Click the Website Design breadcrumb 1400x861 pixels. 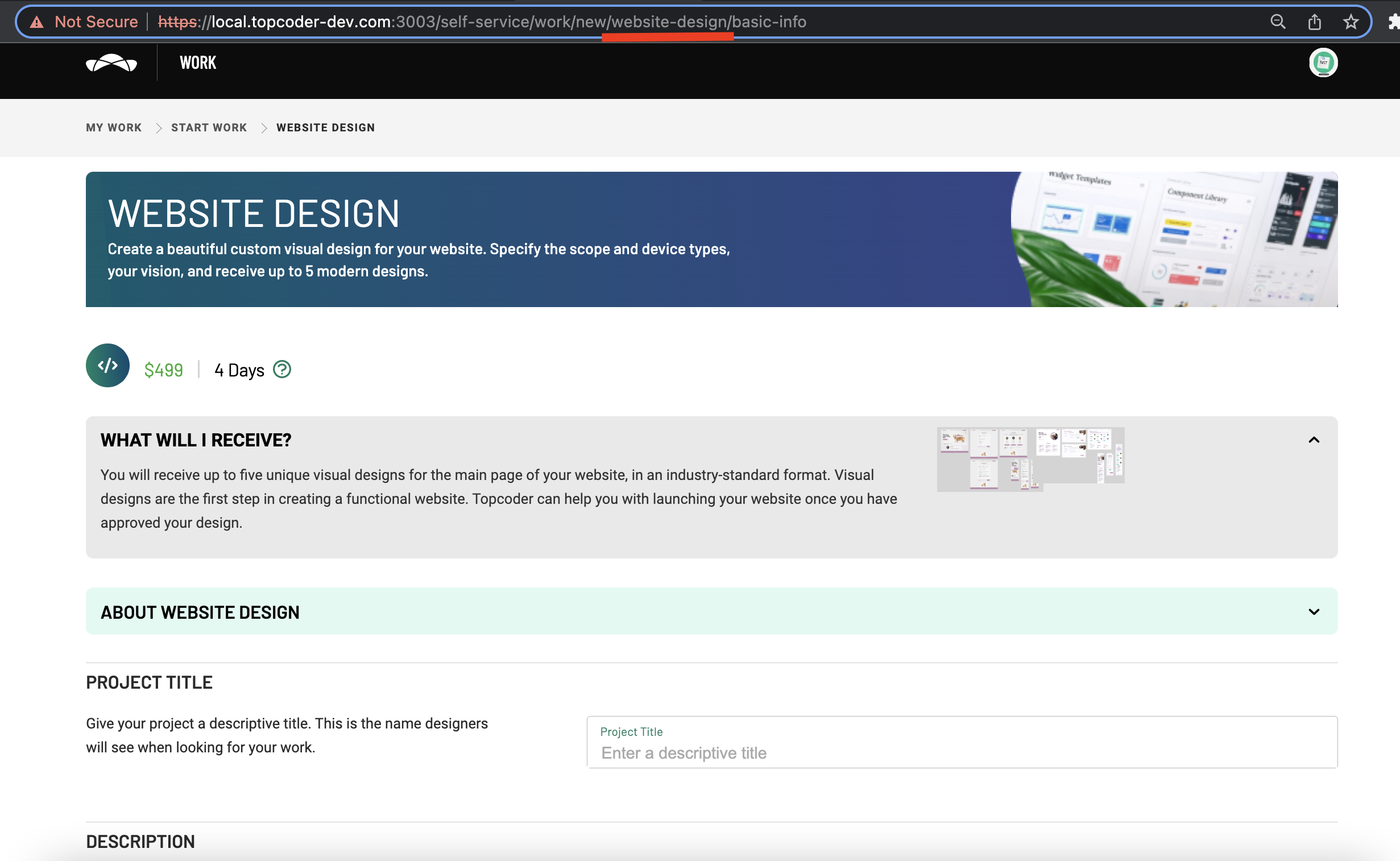click(x=326, y=127)
